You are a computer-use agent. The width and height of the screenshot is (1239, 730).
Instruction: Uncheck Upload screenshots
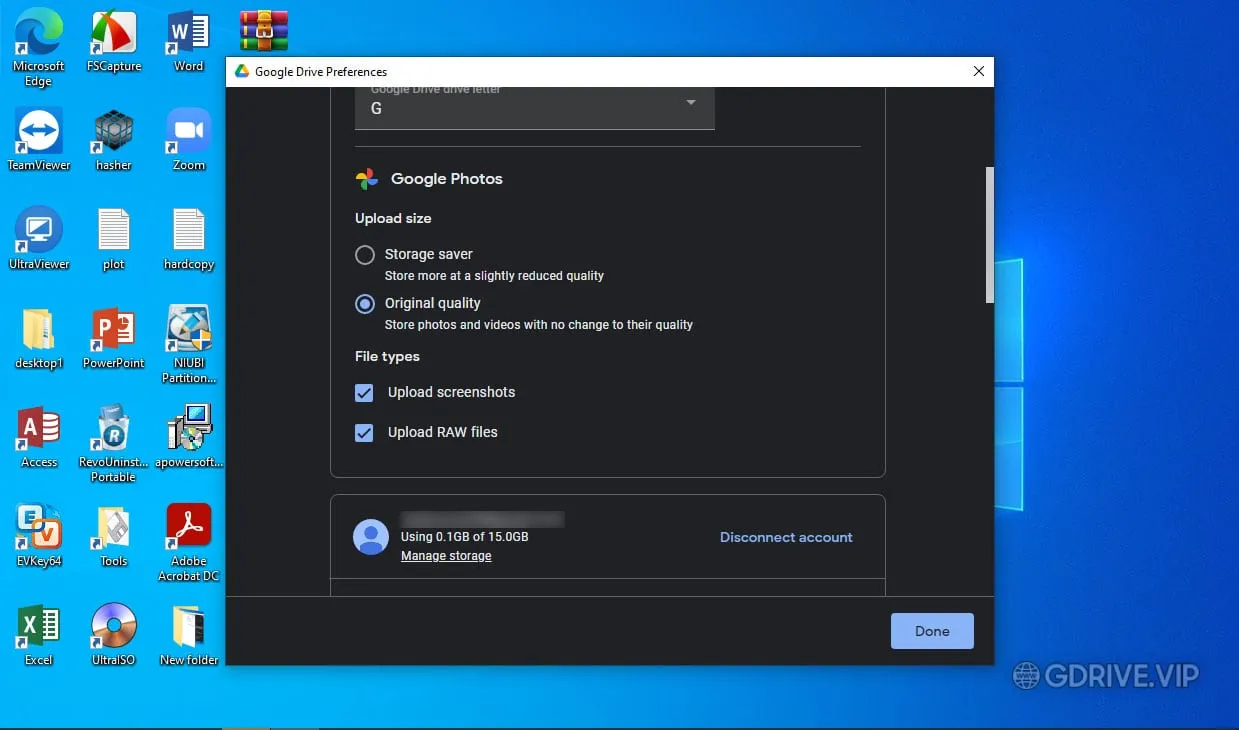[364, 393]
